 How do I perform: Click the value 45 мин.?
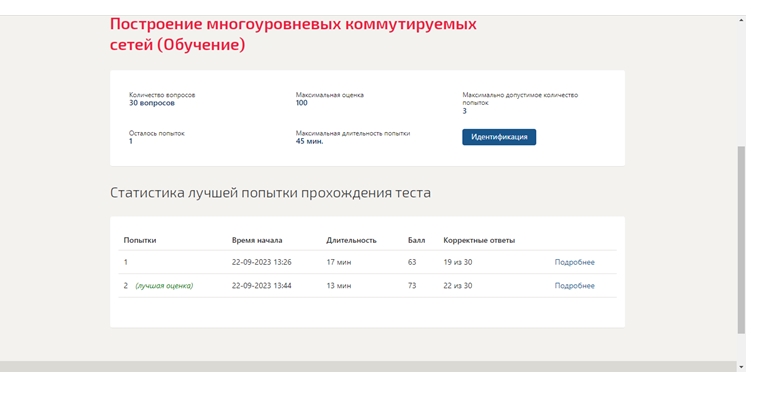(x=309, y=141)
